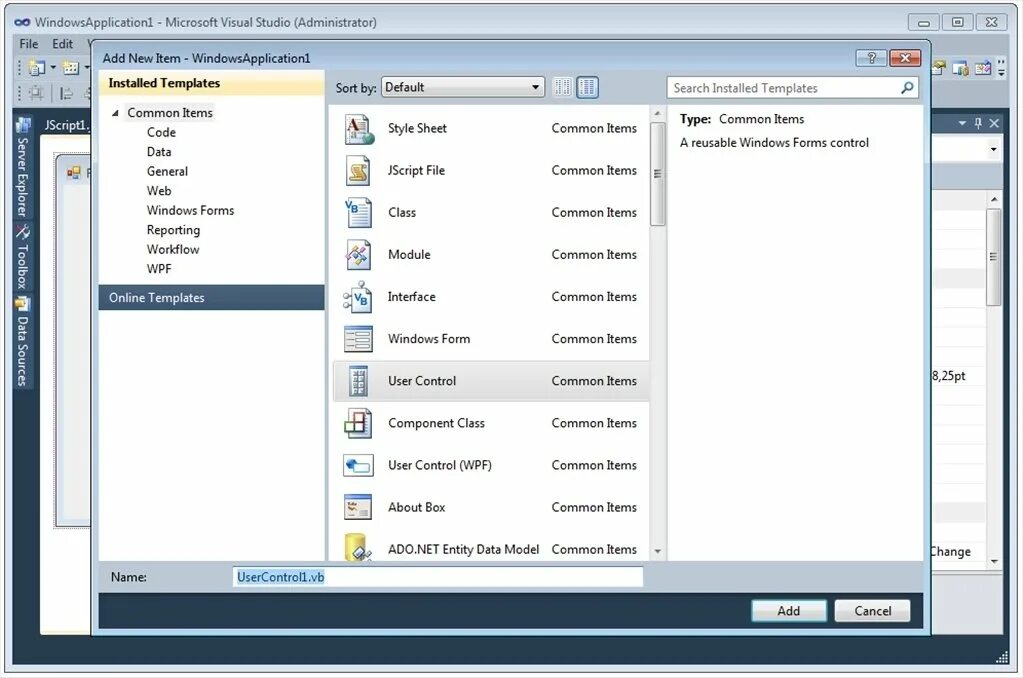The height and width of the screenshot is (678, 1023).
Task: Click the template list scroll up arrow
Action: [x=658, y=114]
